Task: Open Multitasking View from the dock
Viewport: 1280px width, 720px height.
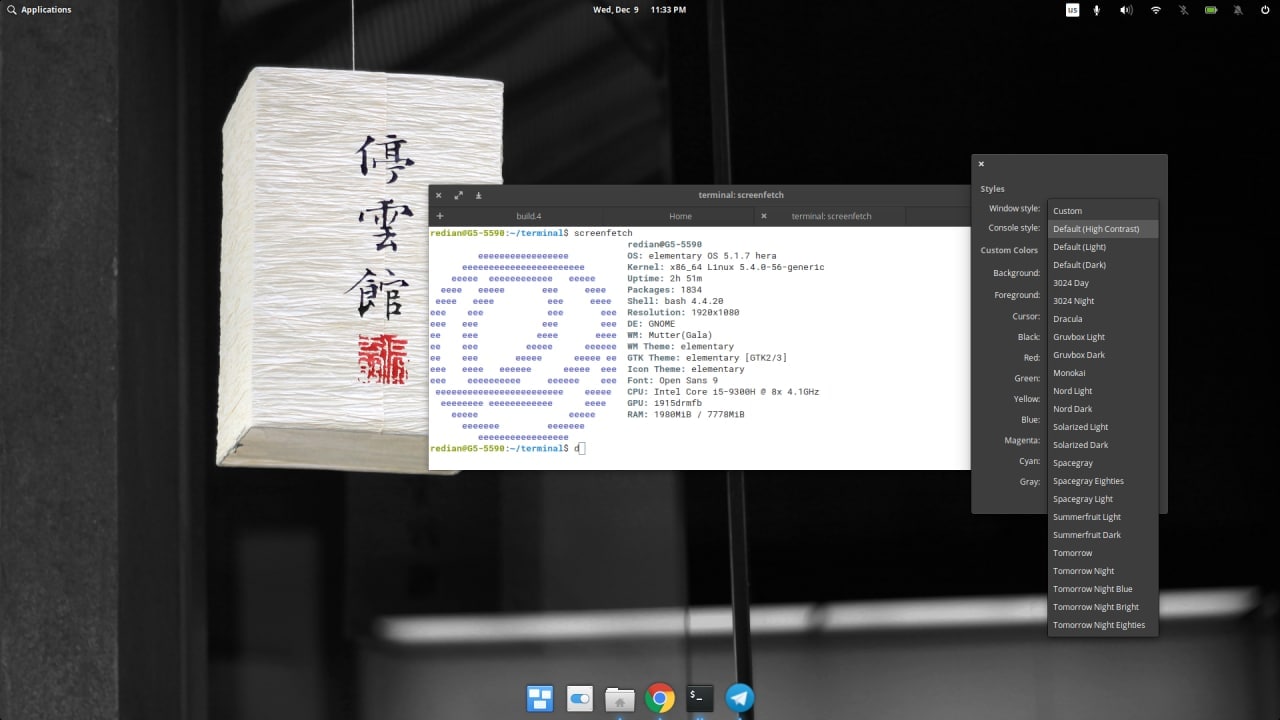Action: tap(540, 698)
